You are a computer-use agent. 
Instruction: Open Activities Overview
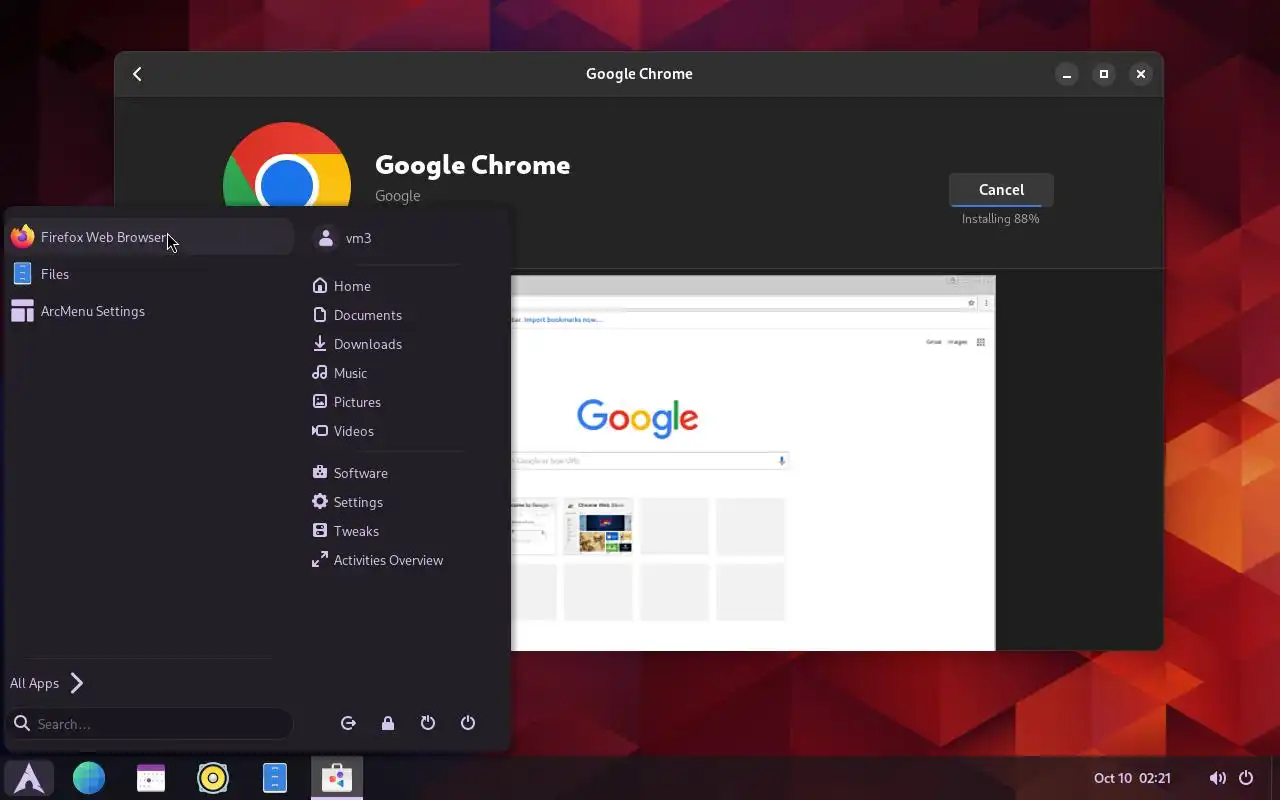coord(378,560)
